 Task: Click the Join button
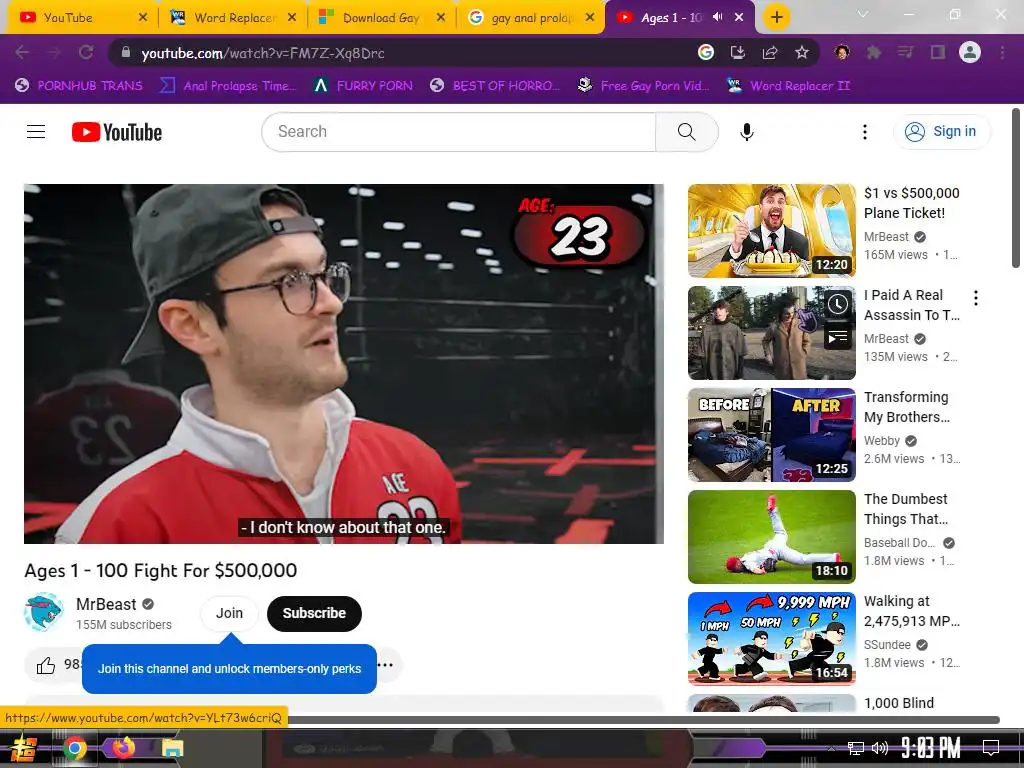(x=229, y=613)
